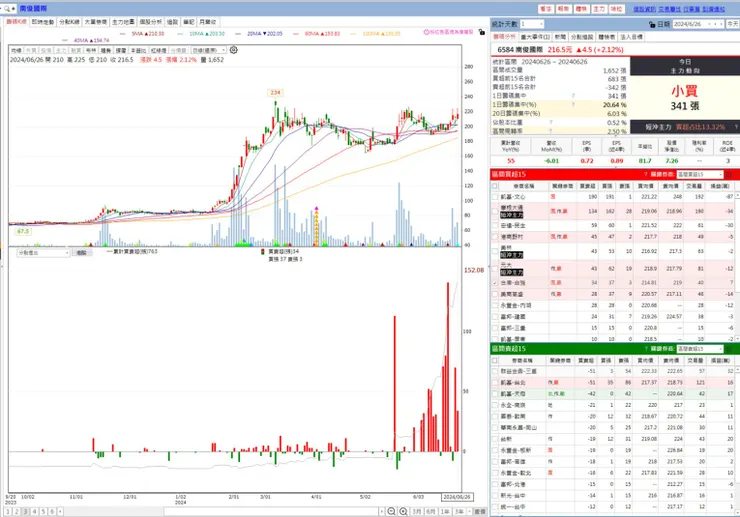740x517 pixels.
Task: Set chart range to 3月
Action: [x=417, y=511]
